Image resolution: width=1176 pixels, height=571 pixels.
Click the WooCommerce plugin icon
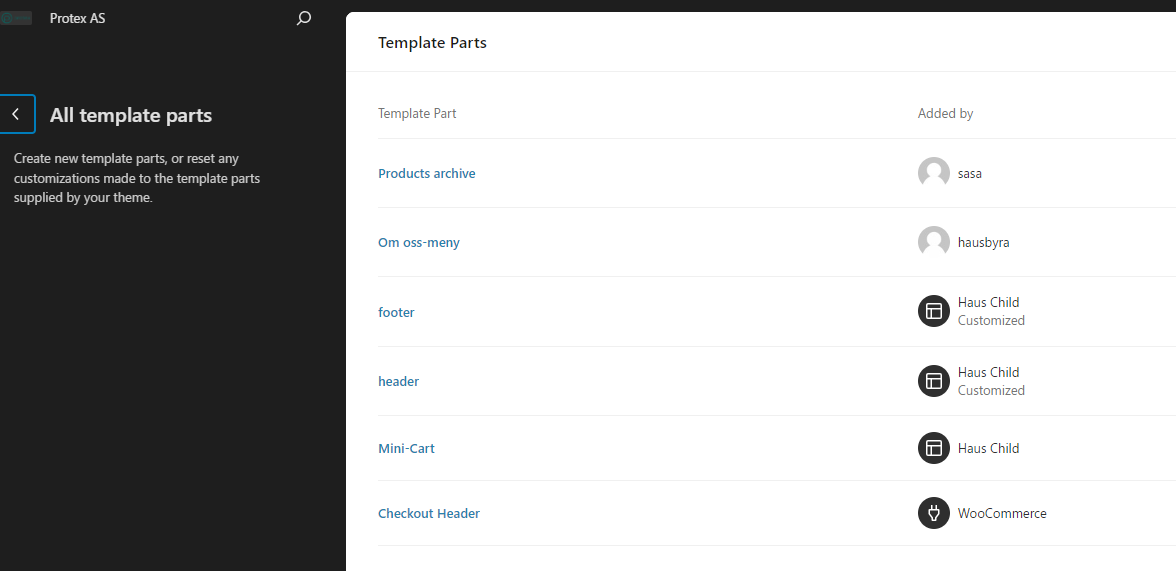point(933,513)
